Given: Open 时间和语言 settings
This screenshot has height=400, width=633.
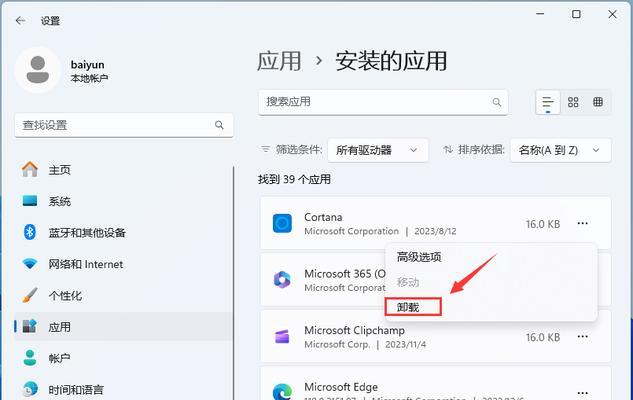Looking at the screenshot, I should coord(123,390).
